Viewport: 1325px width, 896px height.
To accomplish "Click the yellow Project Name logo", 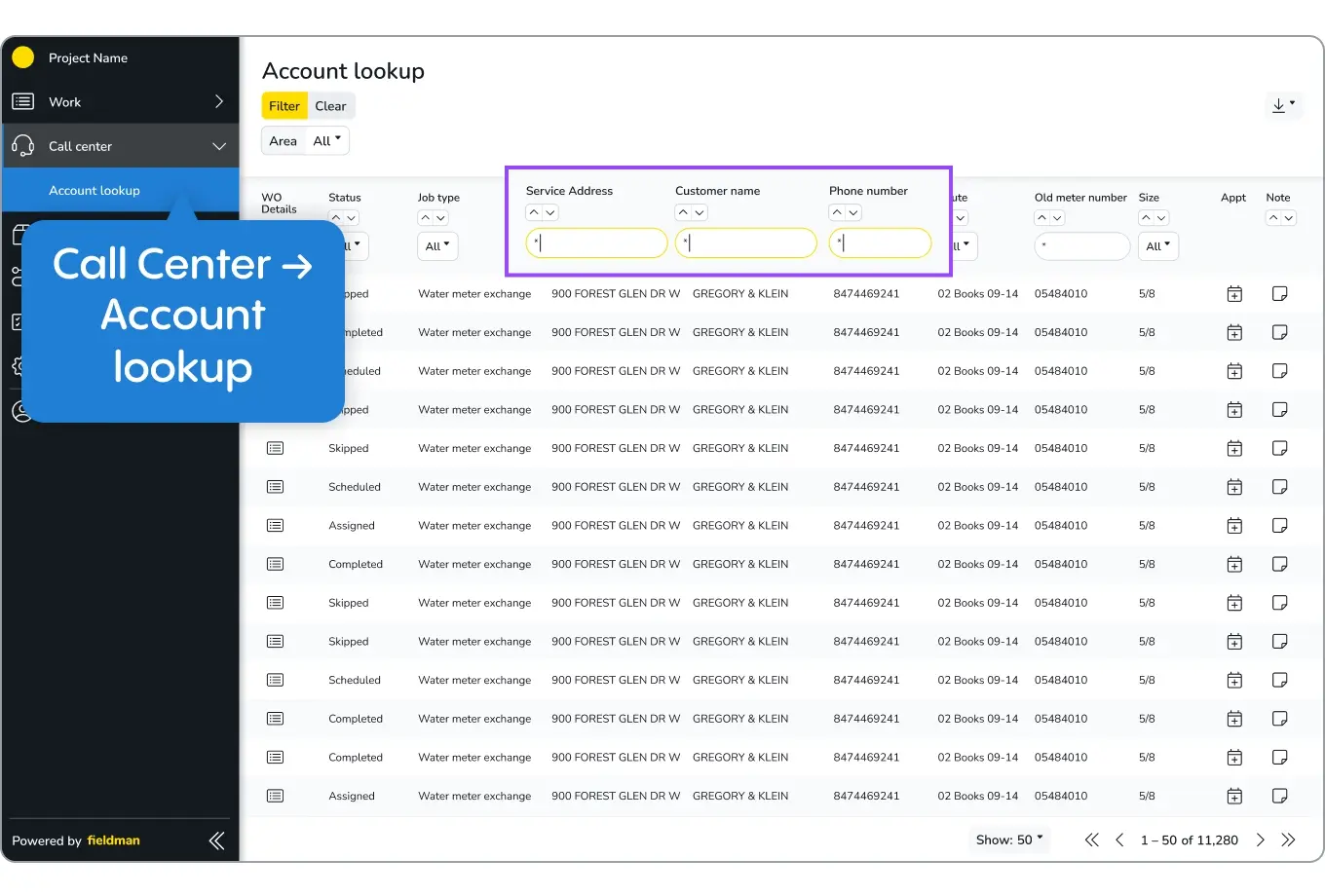I will (x=23, y=57).
